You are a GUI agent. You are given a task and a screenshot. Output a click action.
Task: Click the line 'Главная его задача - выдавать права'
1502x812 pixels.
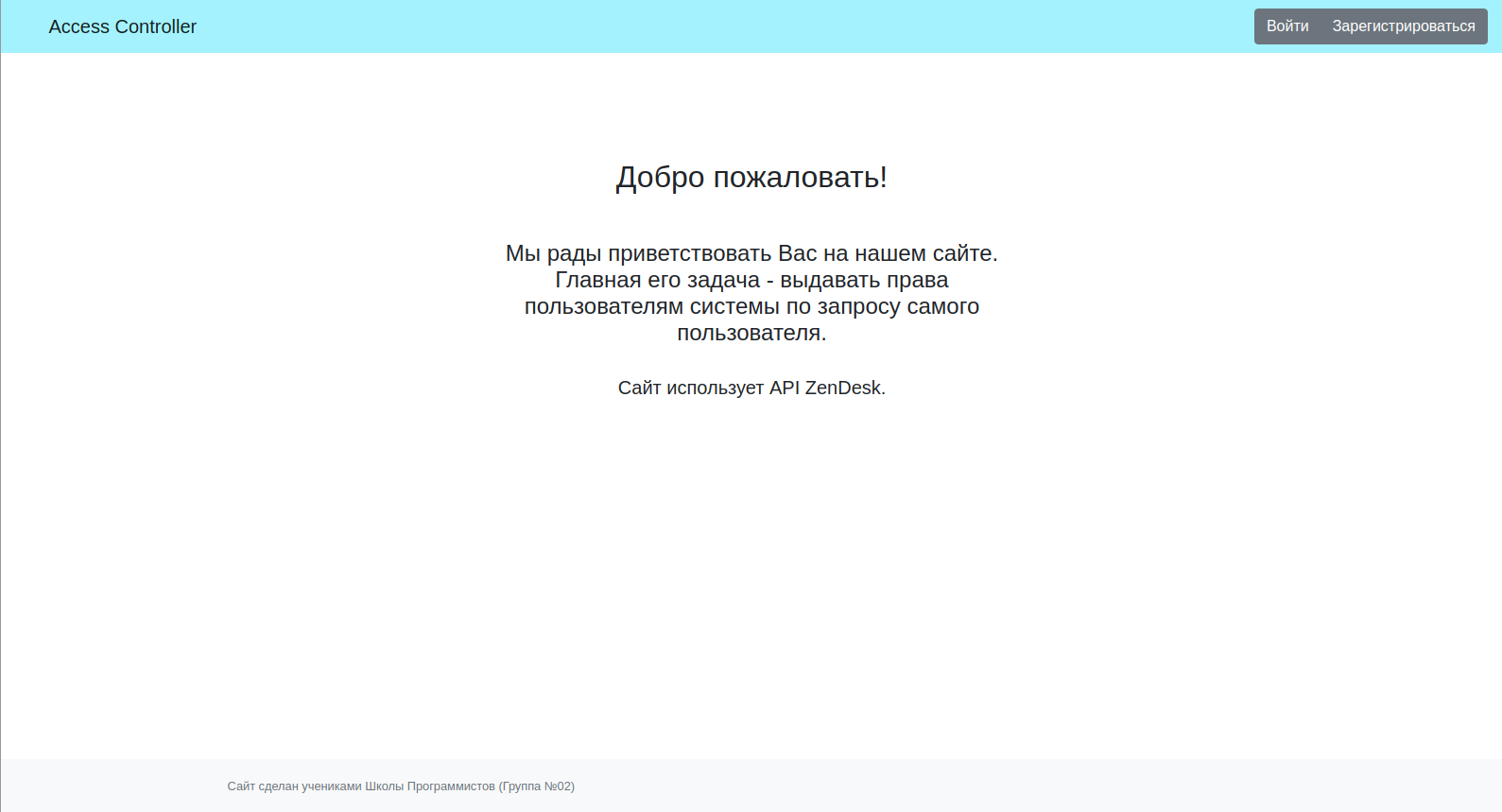(751, 280)
